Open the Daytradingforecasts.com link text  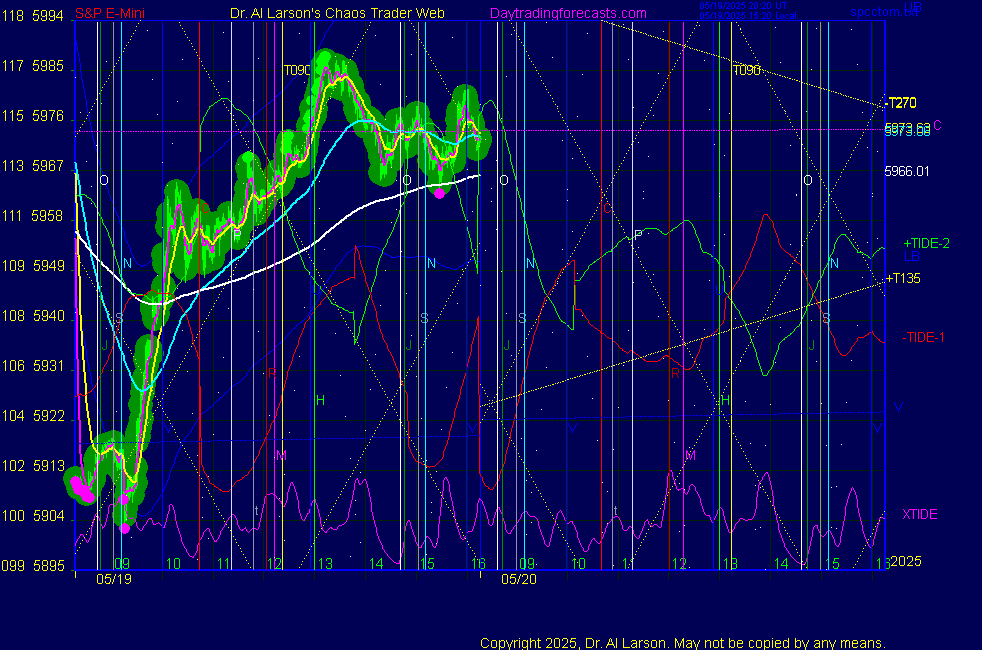pyautogui.click(x=568, y=13)
